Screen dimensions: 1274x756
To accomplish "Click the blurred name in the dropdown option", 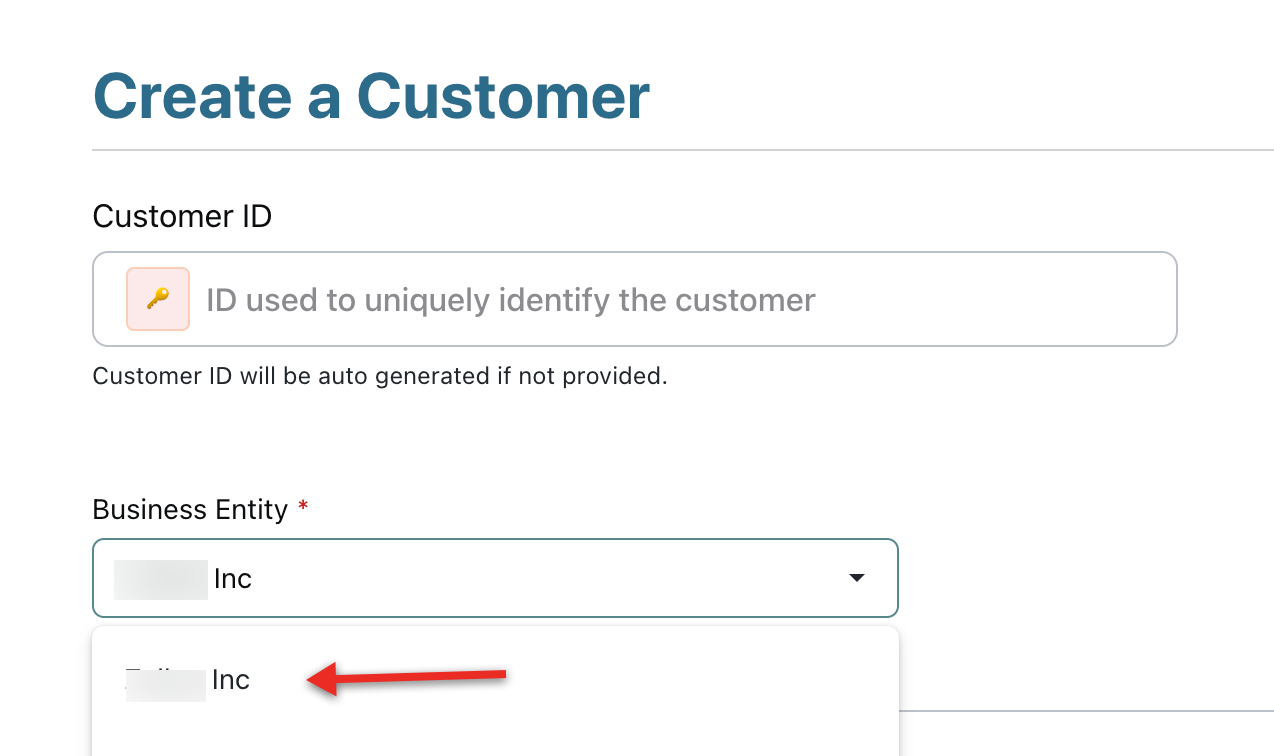I will tap(165, 681).
